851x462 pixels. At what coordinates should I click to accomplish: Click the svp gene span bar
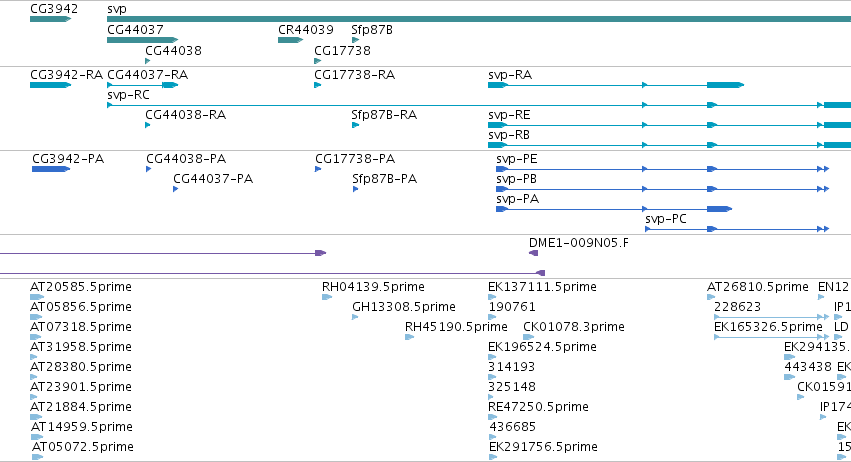pos(479,19)
